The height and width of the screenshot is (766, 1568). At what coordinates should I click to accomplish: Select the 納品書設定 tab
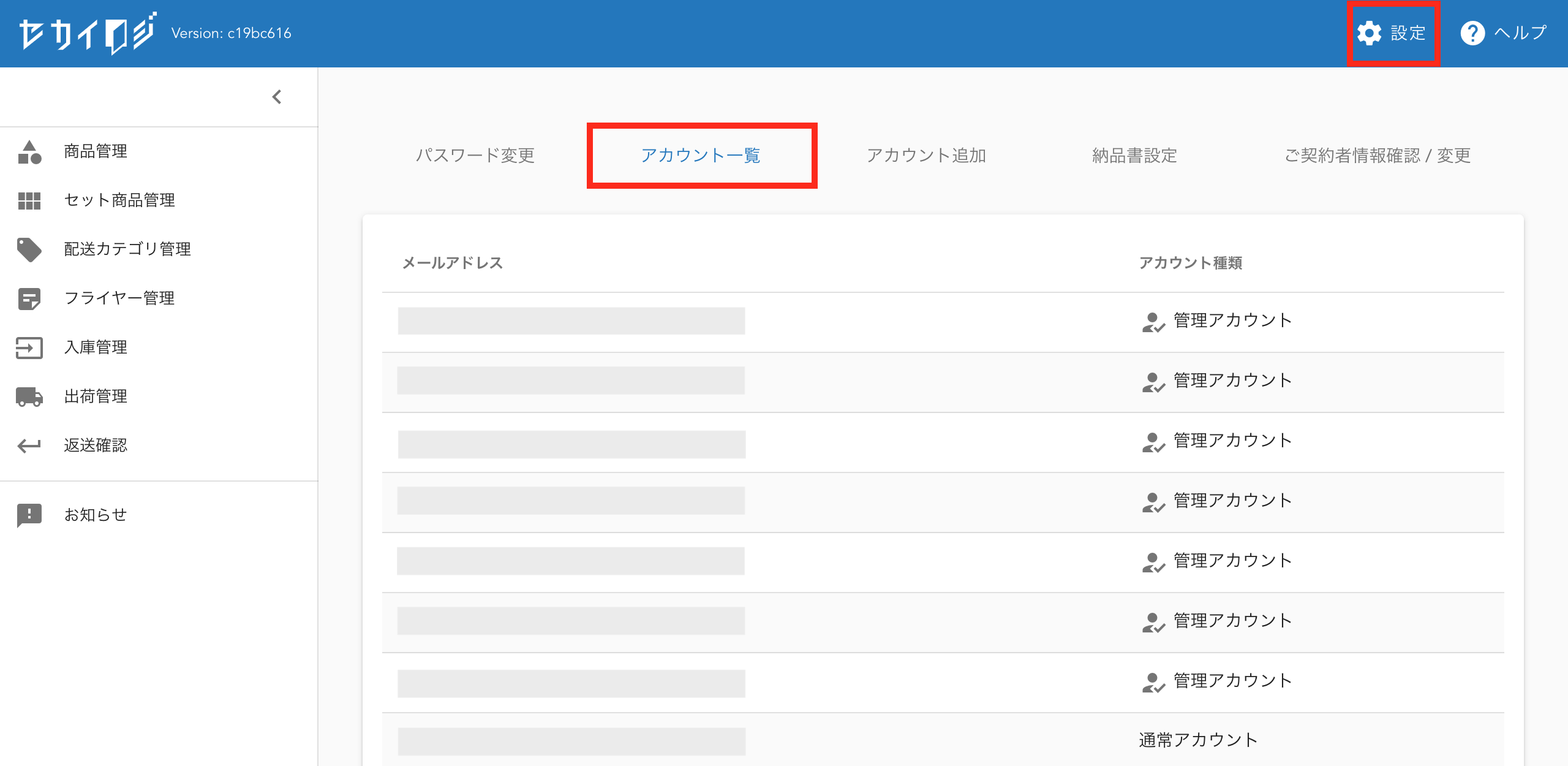[x=1134, y=156]
